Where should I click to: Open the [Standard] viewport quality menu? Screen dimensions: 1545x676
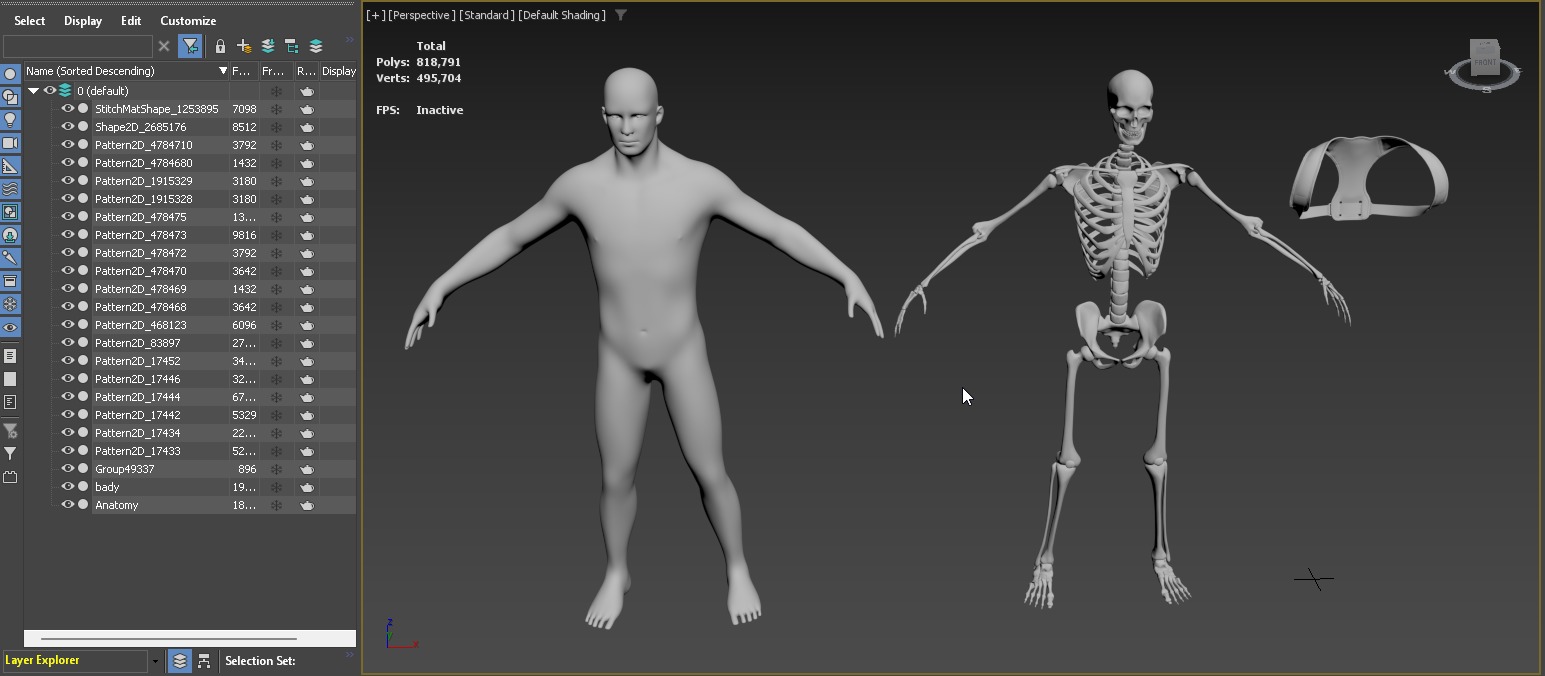point(486,15)
